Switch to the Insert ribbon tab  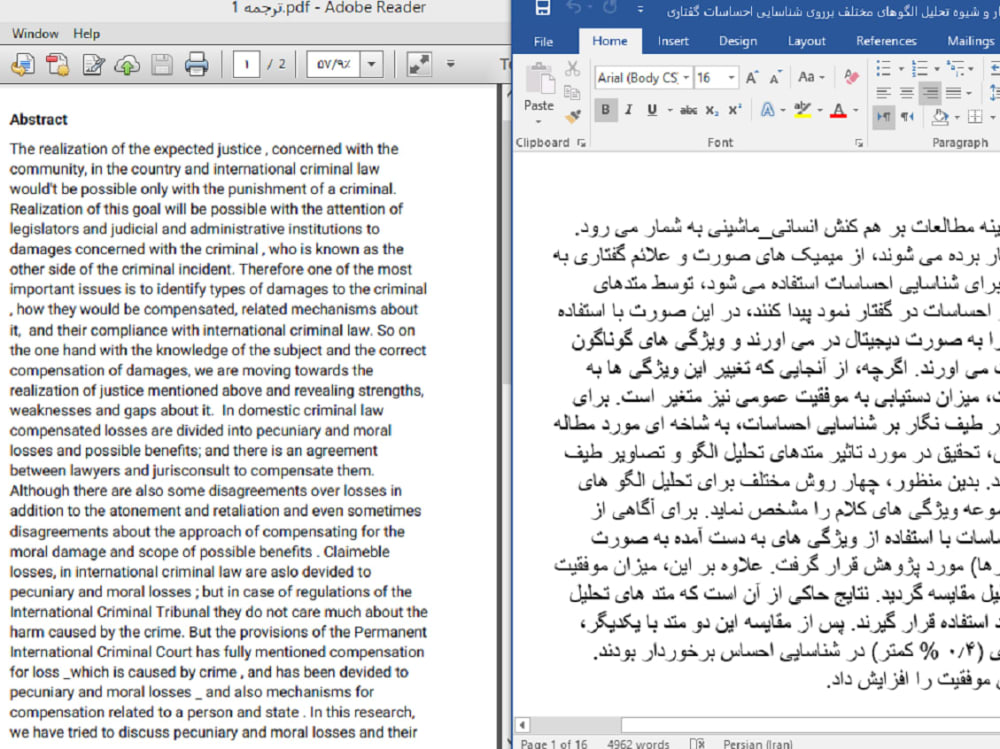(x=673, y=41)
